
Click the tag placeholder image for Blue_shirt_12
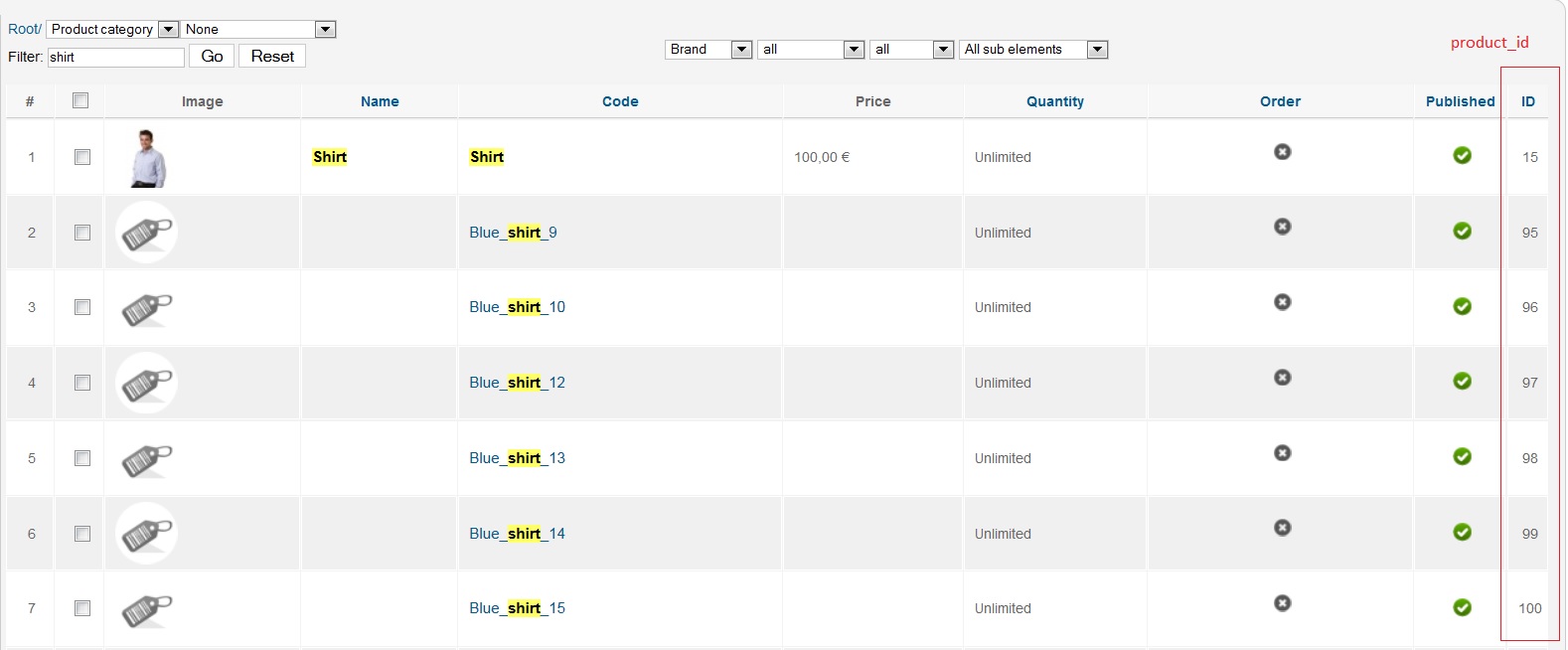click(x=147, y=383)
